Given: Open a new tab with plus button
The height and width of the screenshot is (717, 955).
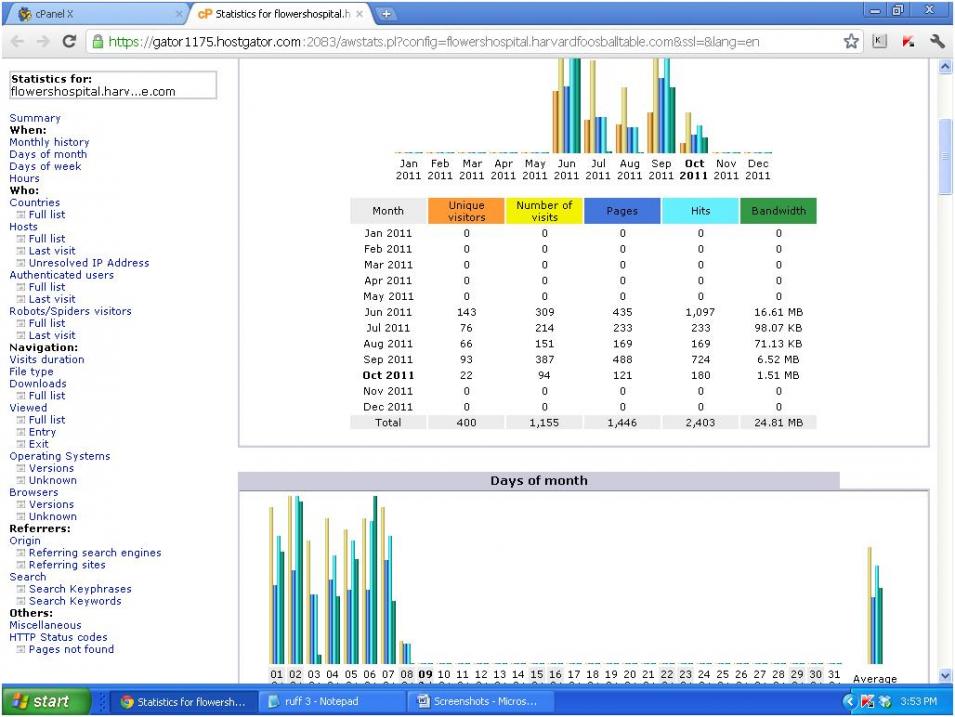Looking at the screenshot, I should pyautogui.click(x=386, y=14).
